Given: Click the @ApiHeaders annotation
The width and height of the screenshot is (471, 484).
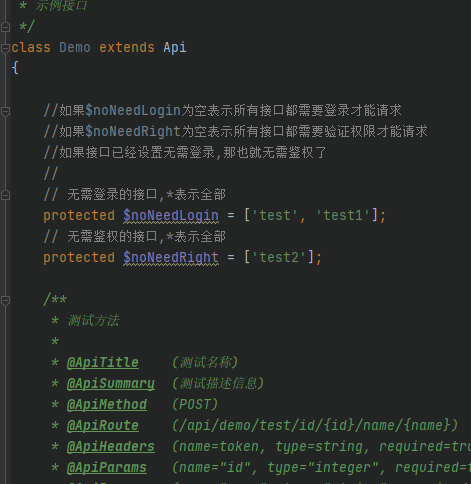Looking at the screenshot, I should (111, 447).
